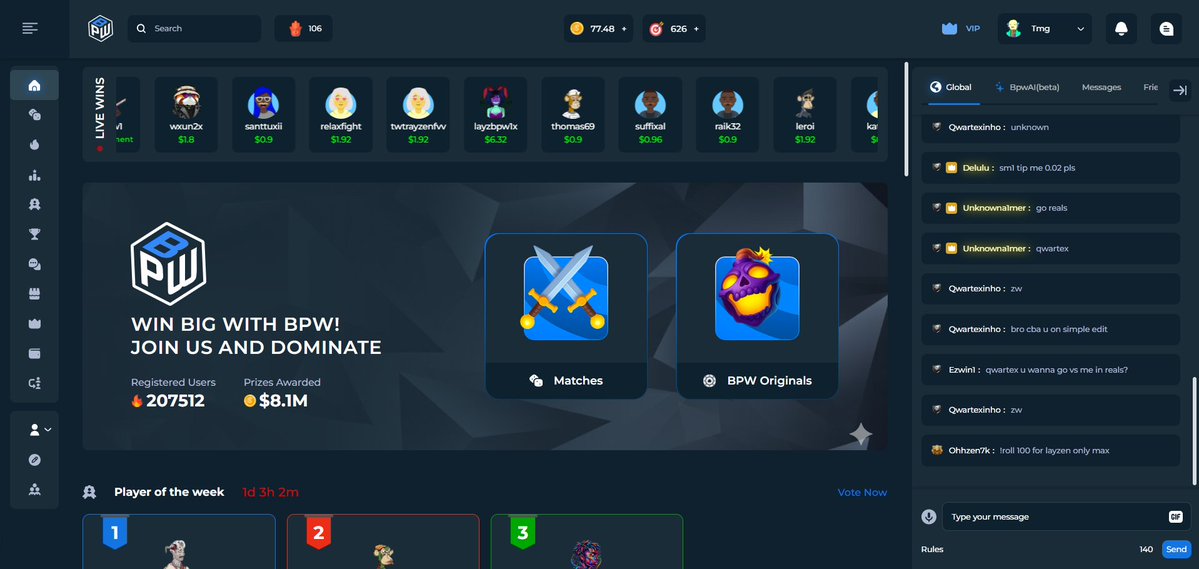Viewport: 1199px width, 569px height.
Task: Open the chat Rules link
Action: point(932,549)
